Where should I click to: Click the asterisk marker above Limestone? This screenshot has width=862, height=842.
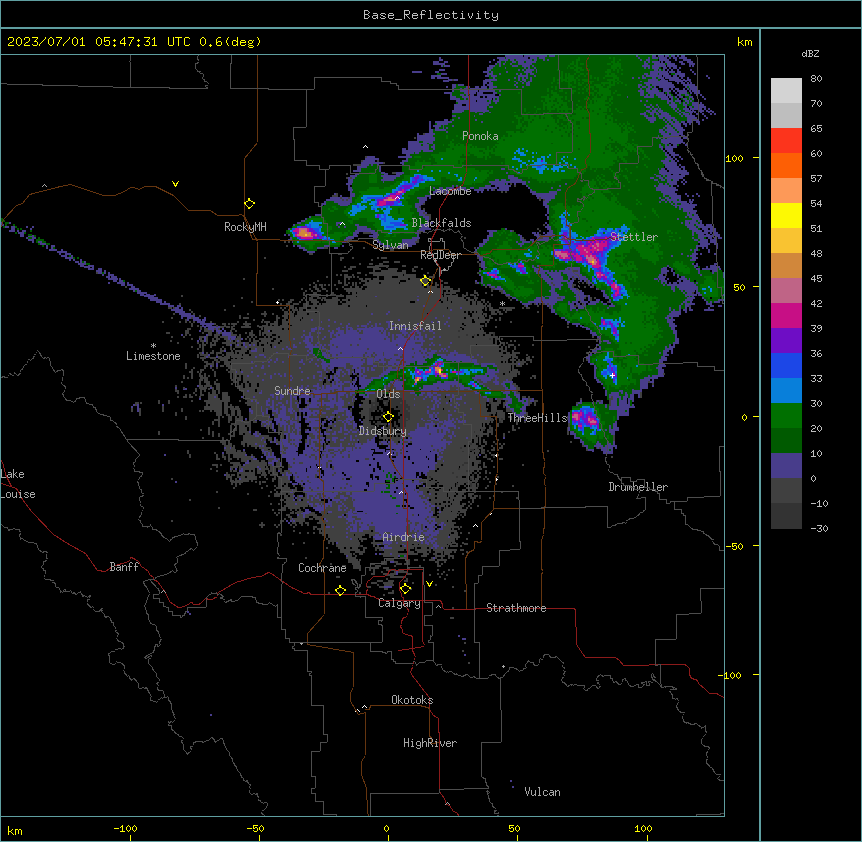[x=153, y=346]
